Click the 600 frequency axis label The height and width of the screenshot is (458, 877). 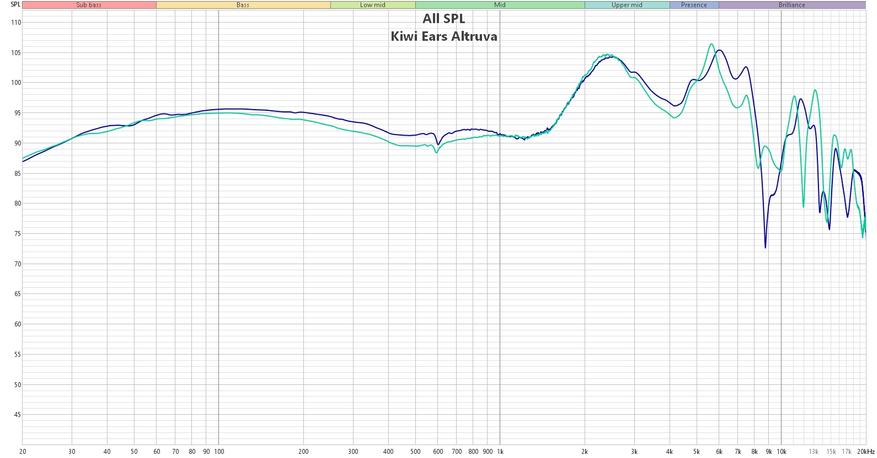coord(437,451)
